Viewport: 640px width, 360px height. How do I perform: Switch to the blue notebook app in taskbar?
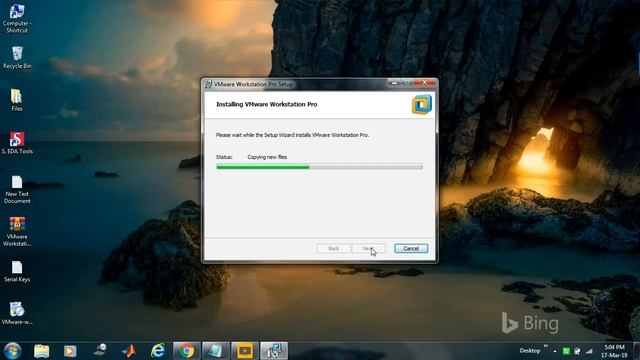point(216,351)
